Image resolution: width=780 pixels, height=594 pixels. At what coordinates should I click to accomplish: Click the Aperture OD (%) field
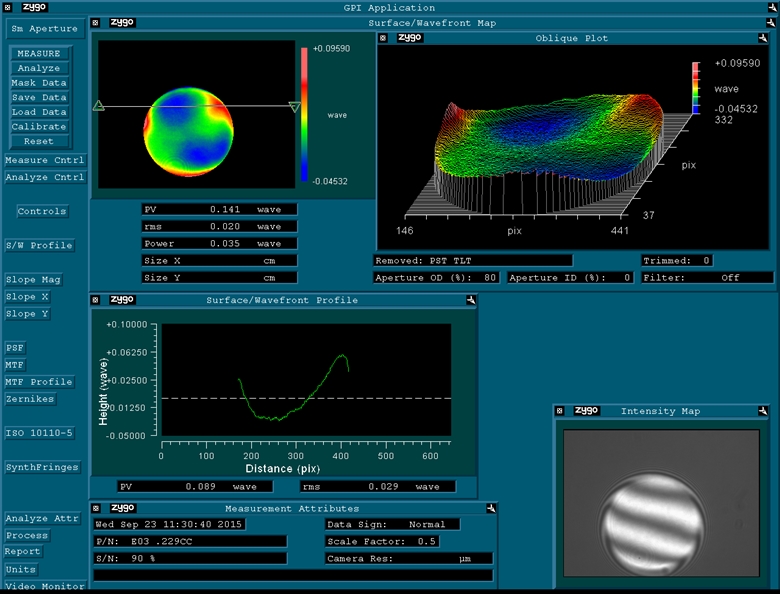[437, 277]
